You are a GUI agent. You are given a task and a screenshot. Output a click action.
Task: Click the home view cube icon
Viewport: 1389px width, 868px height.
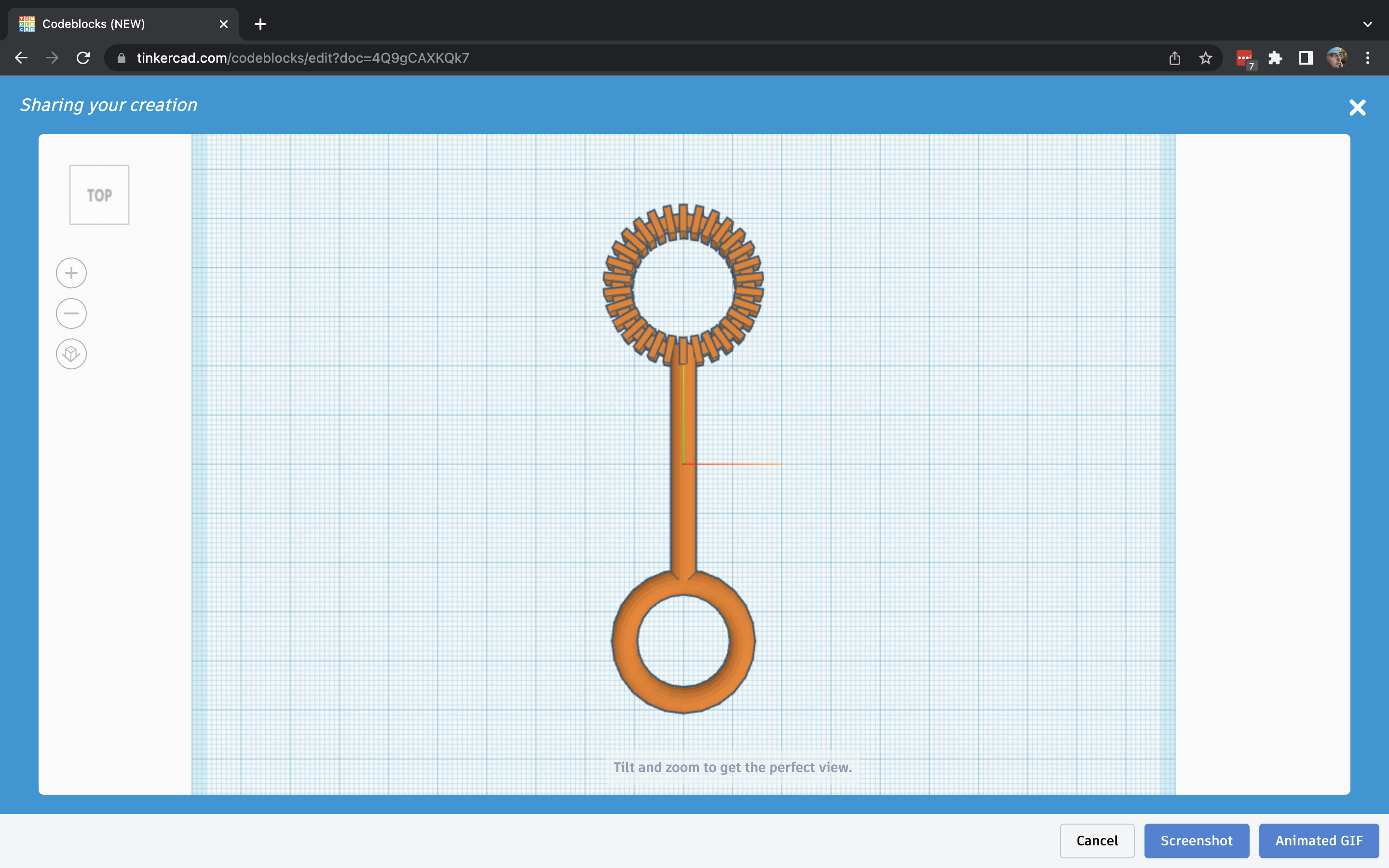[71, 353]
